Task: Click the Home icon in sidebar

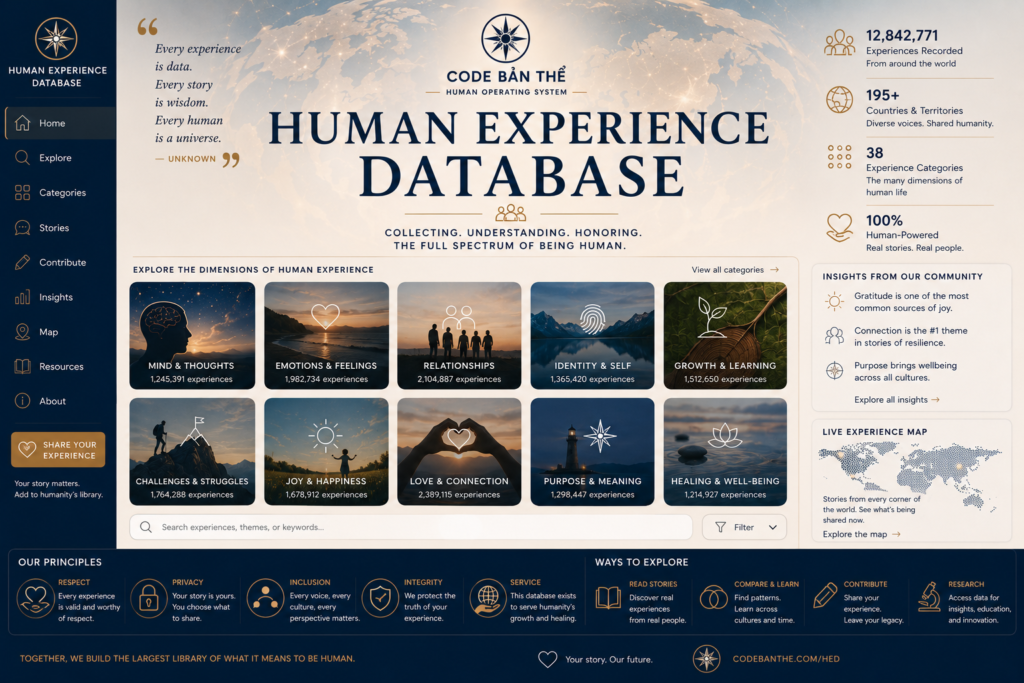Action: coord(22,123)
